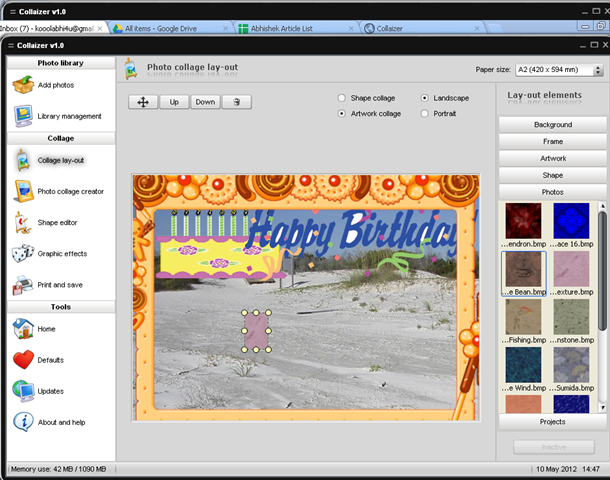The height and width of the screenshot is (480, 610).
Task: Switch to All items - Google Drive tab
Action: [x=160, y=28]
